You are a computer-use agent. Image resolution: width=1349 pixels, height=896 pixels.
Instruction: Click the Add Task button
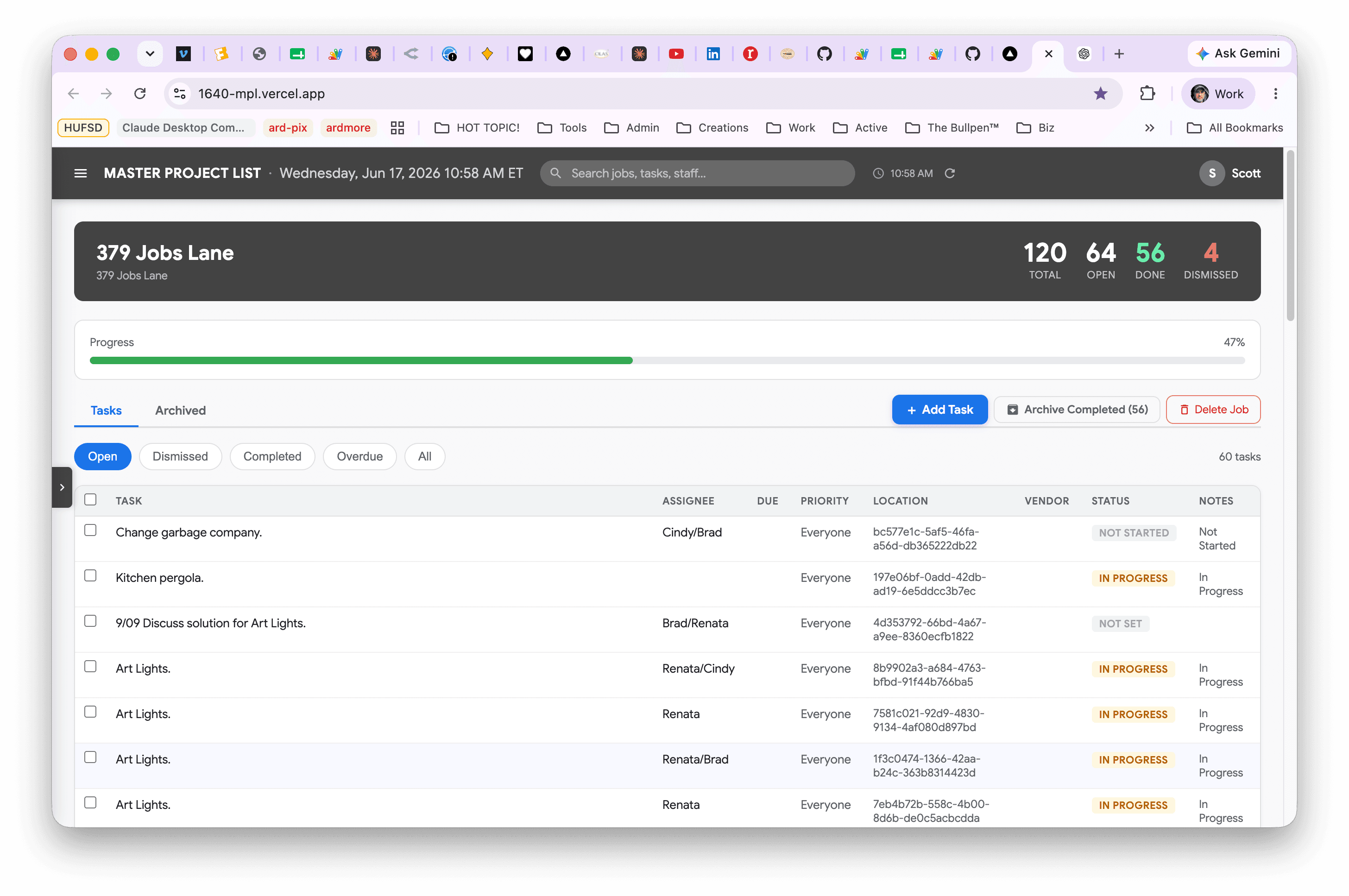[x=939, y=409]
